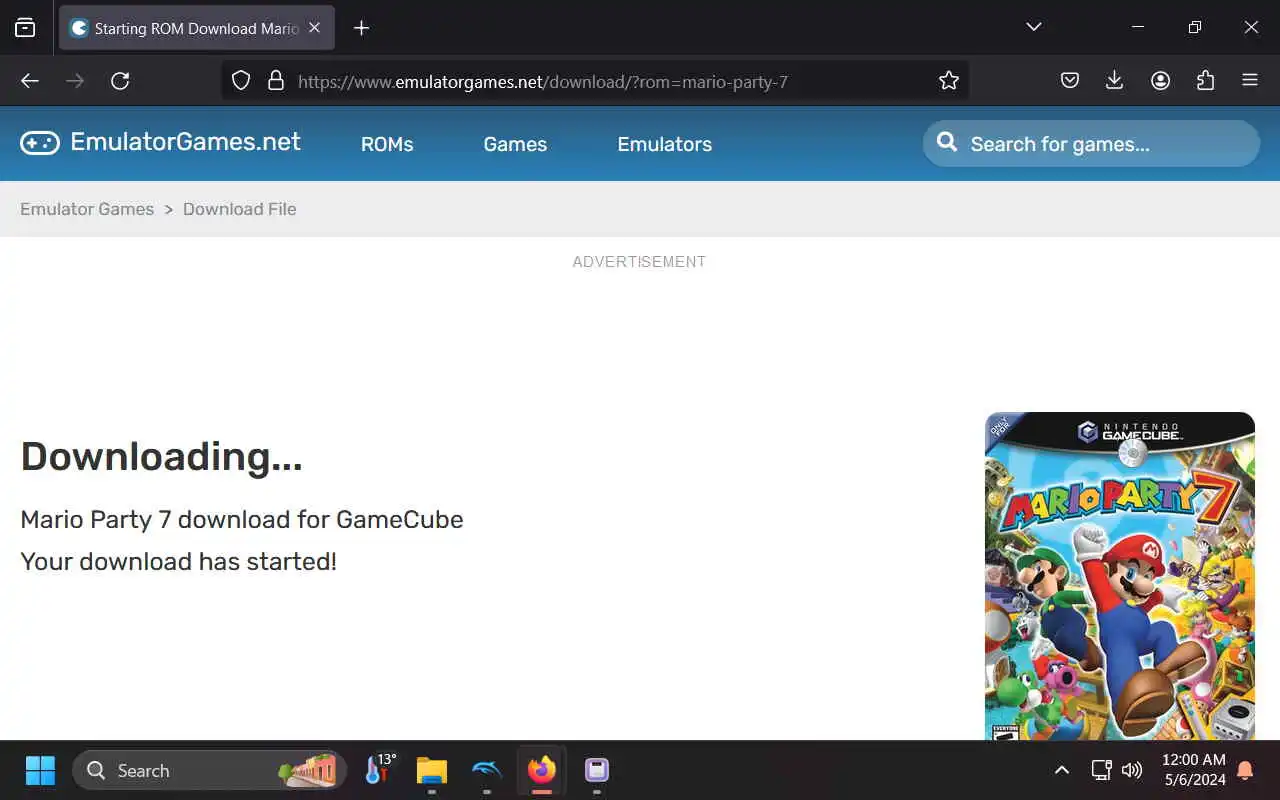1280x800 pixels.
Task: Click the 'Downloading...' heading
Action: click(161, 457)
